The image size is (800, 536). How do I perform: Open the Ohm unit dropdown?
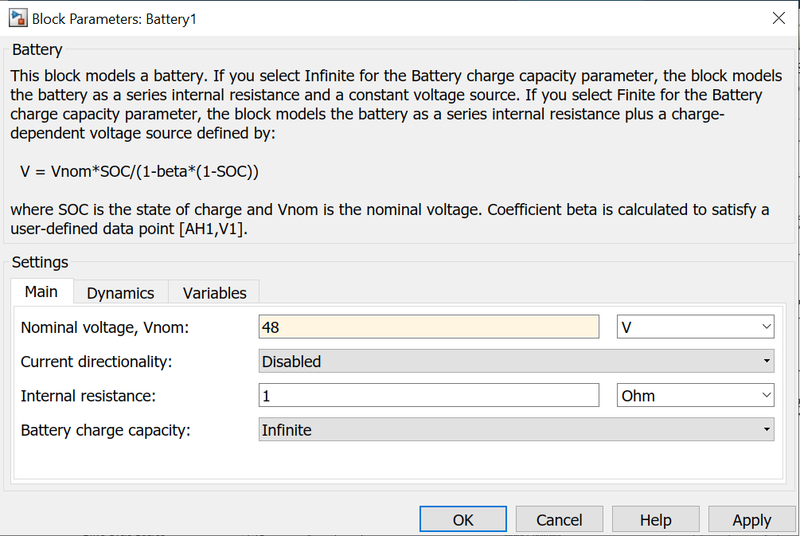[x=695, y=395]
